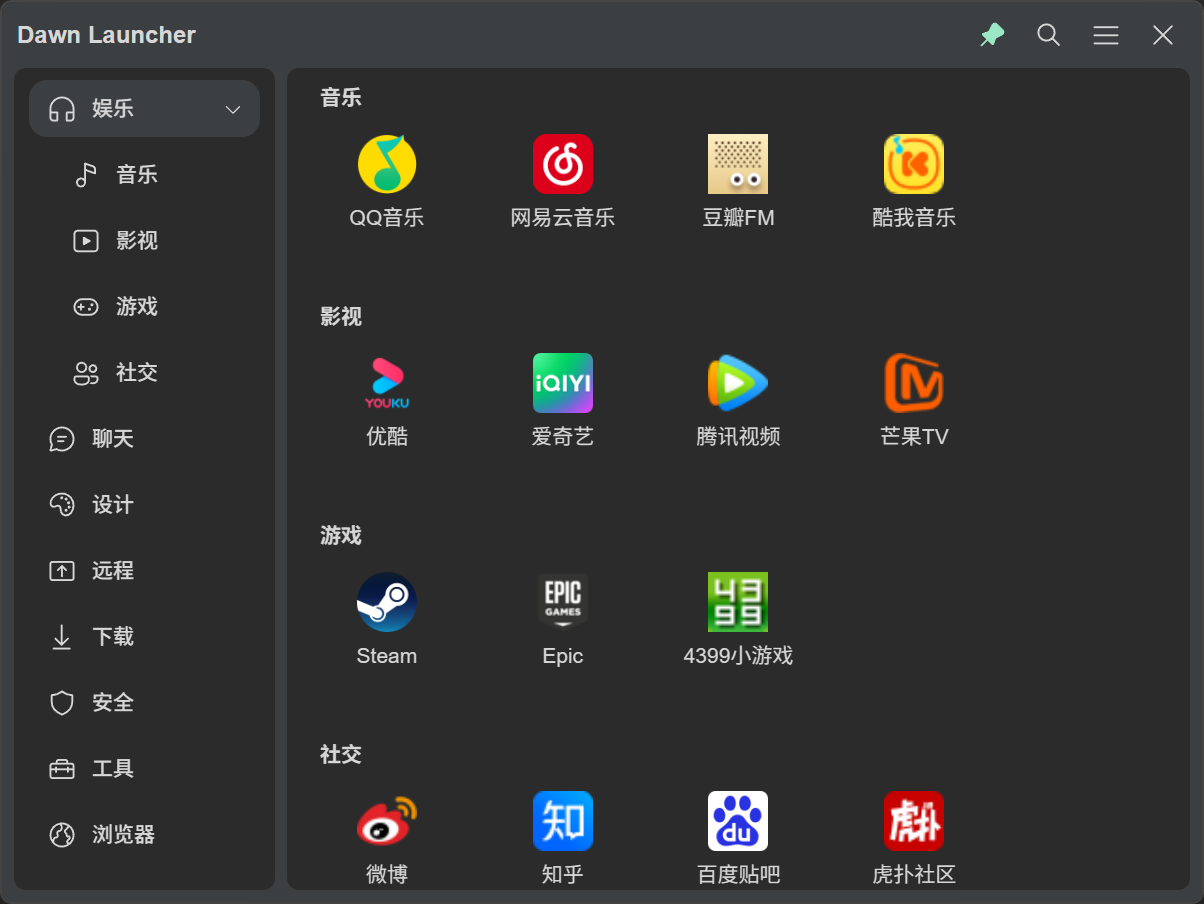
Task: Open the Steam icon
Action: [387, 602]
